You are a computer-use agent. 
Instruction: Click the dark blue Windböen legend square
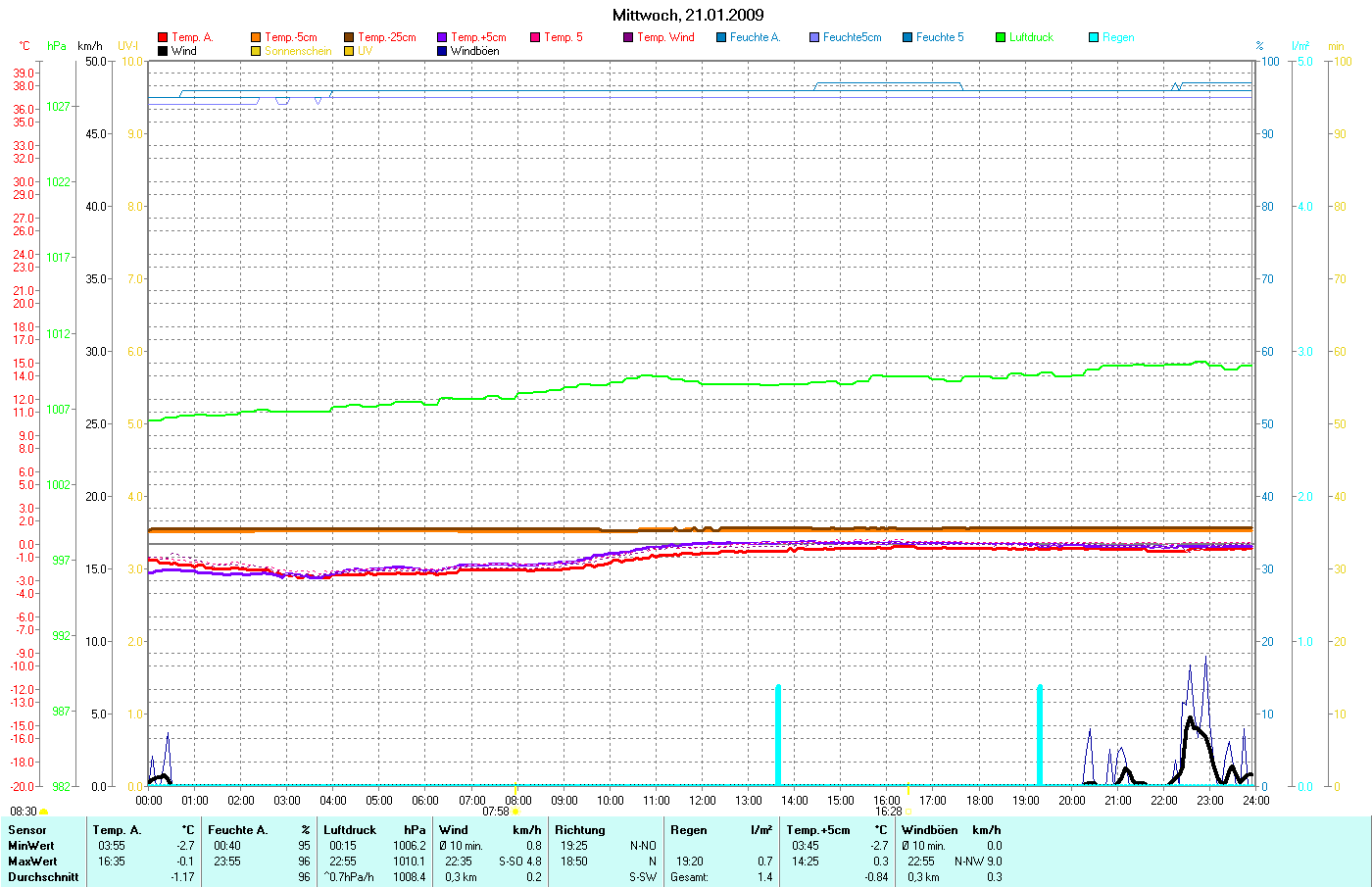tap(442, 51)
